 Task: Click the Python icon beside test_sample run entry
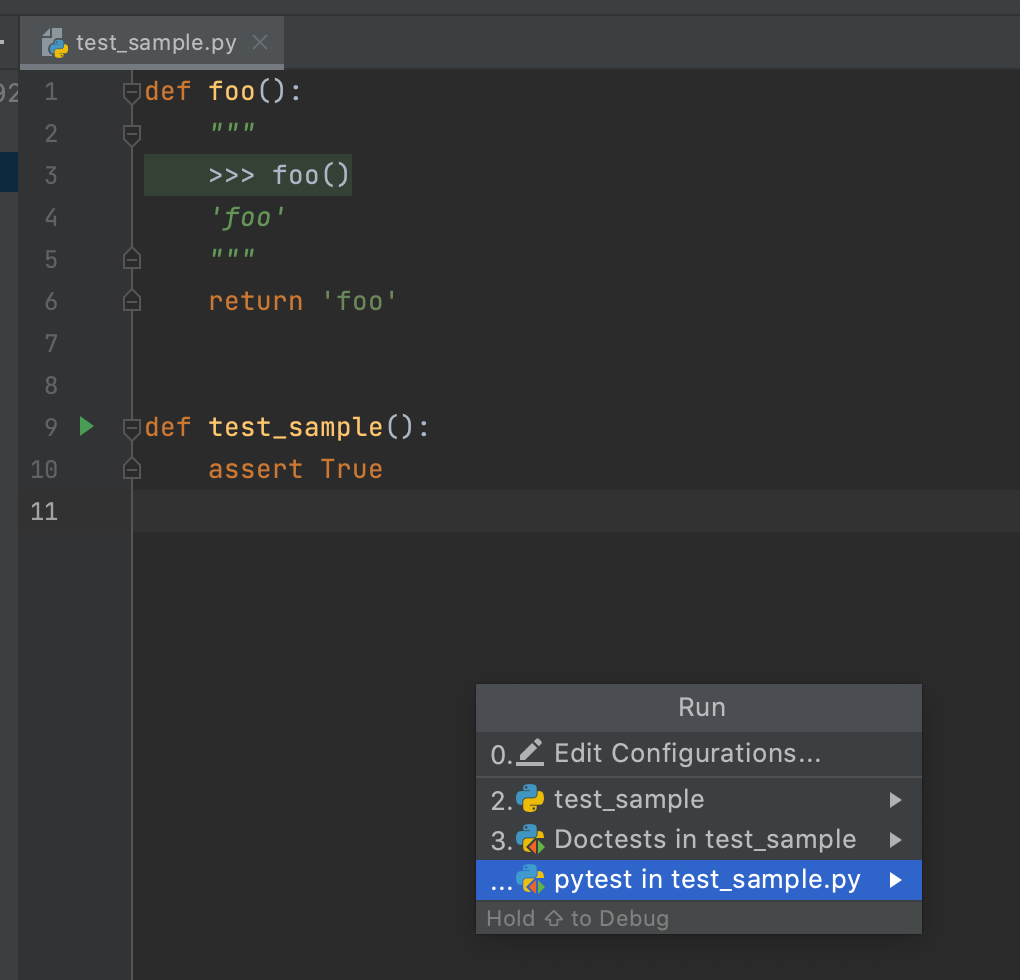coord(530,799)
